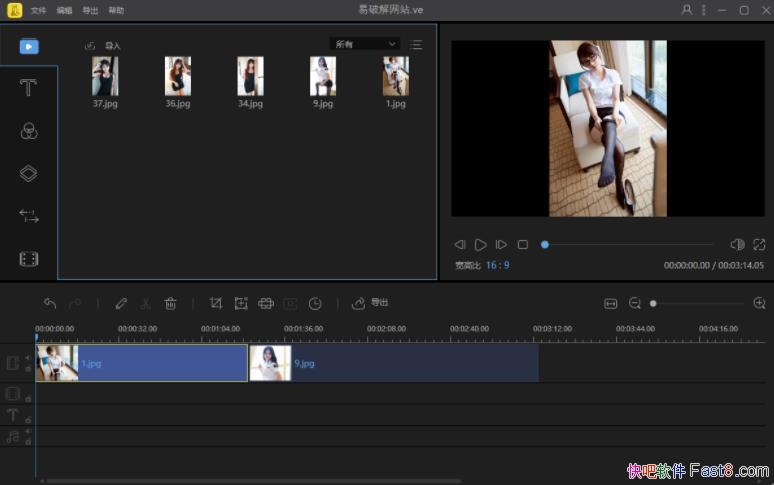This screenshot has height=485, width=774.
Task: Open the 编辑 menu
Action: pyautogui.click(x=64, y=10)
